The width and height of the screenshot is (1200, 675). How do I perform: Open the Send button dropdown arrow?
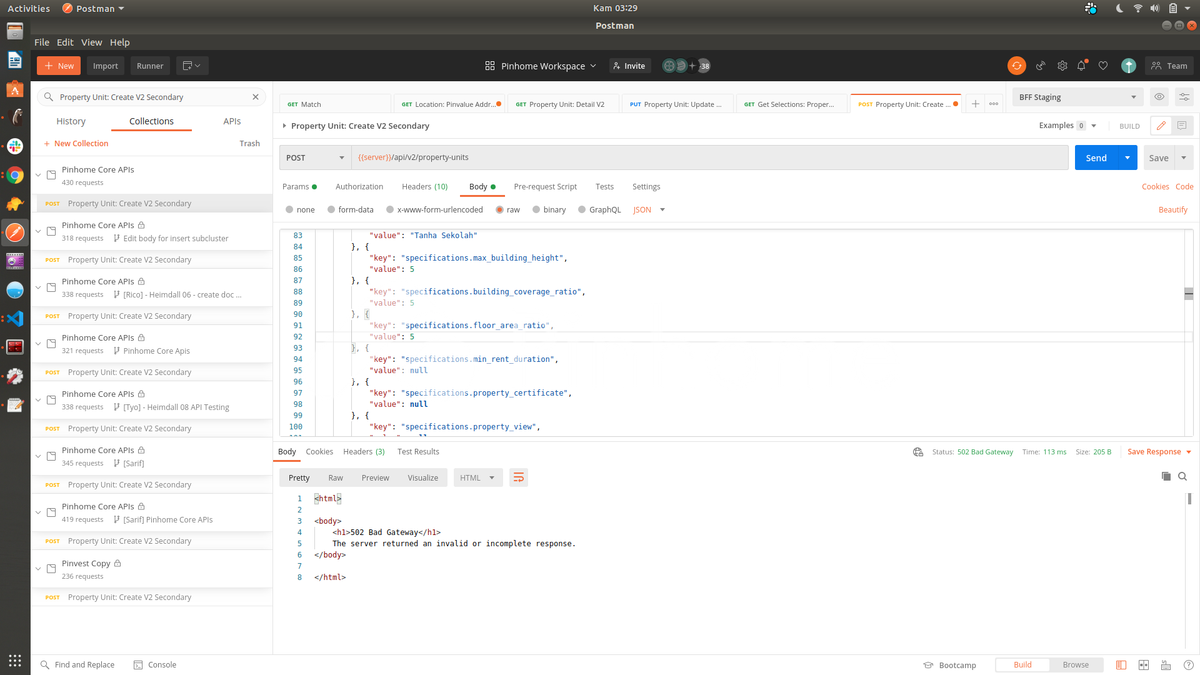pos(1127,158)
